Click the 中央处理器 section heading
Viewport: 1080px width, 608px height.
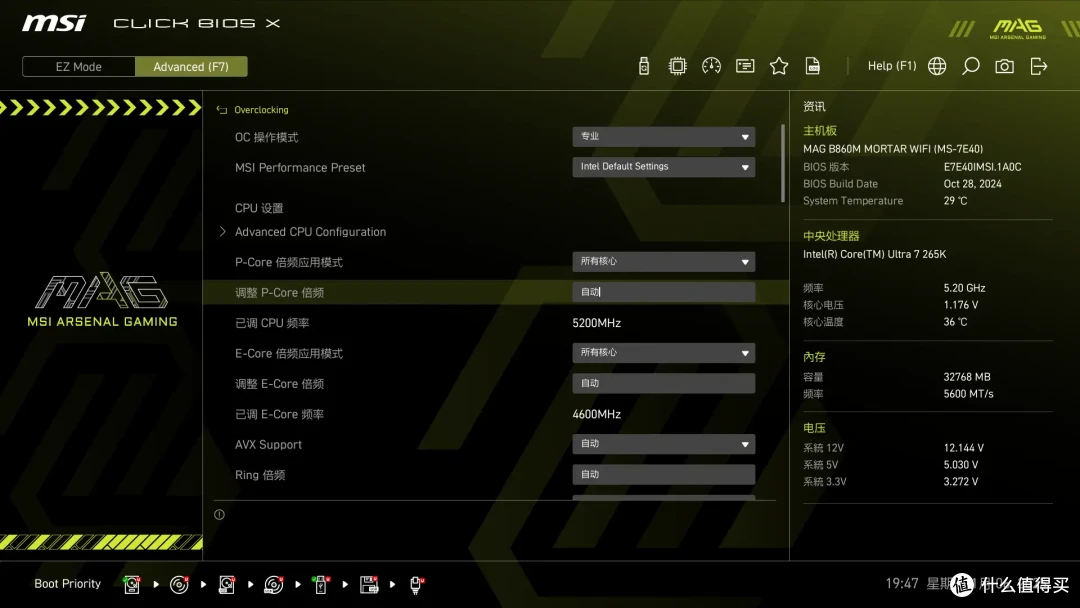[831, 235]
